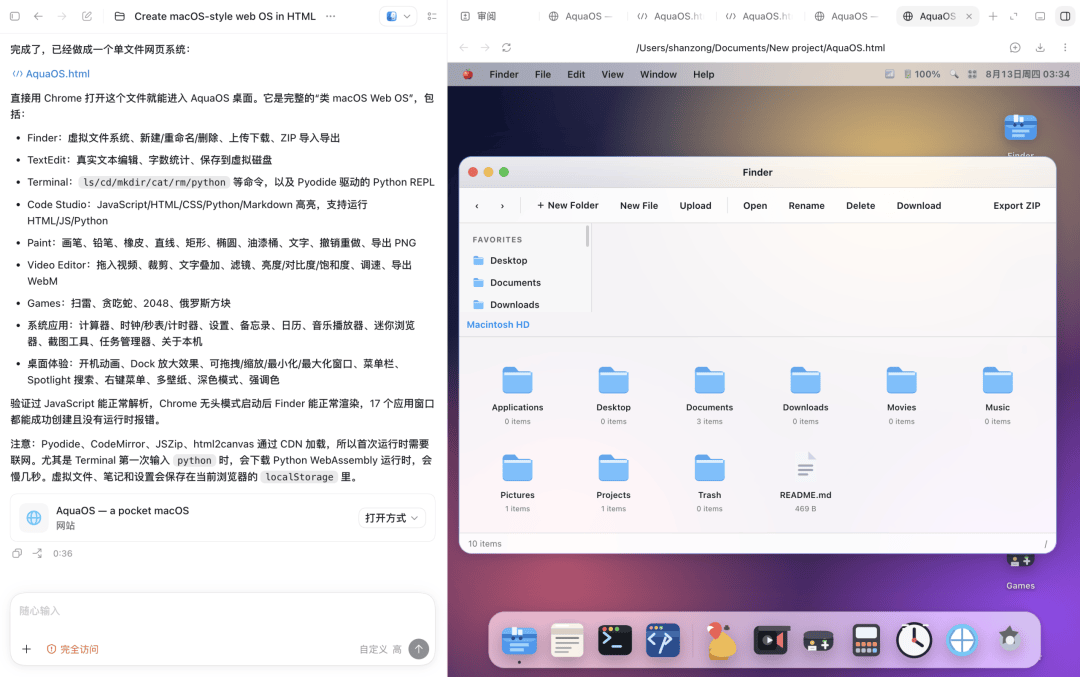Select the Trash folder
This screenshot has height=677, width=1080.
(709, 482)
